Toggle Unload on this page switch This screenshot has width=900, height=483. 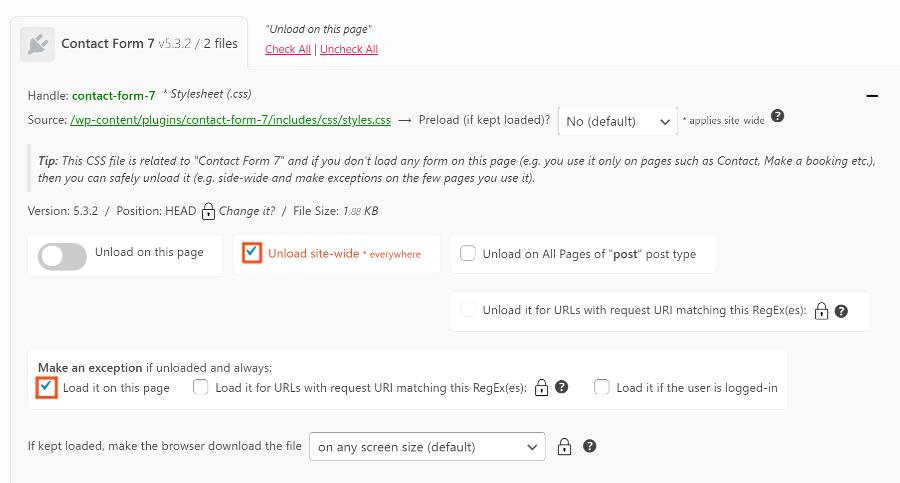(x=62, y=256)
